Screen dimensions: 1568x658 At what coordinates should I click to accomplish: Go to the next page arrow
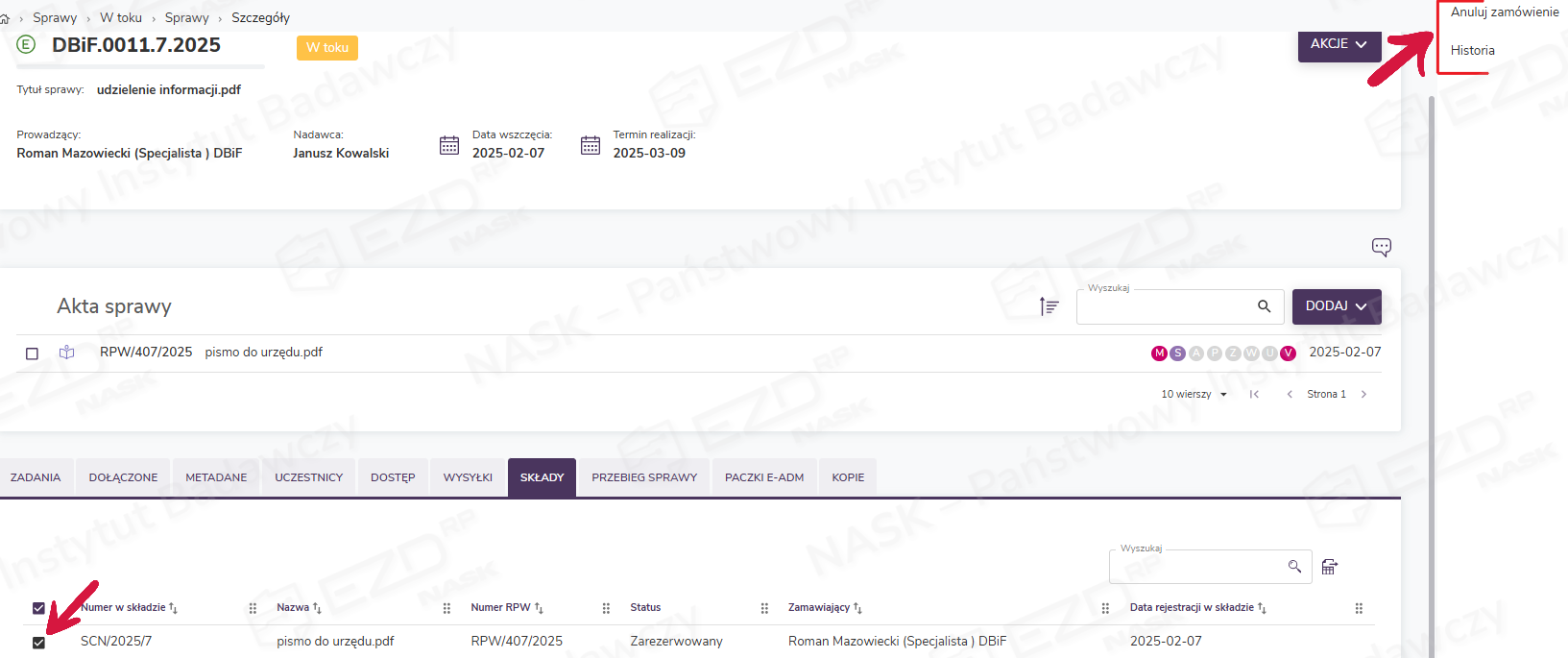click(x=1363, y=395)
